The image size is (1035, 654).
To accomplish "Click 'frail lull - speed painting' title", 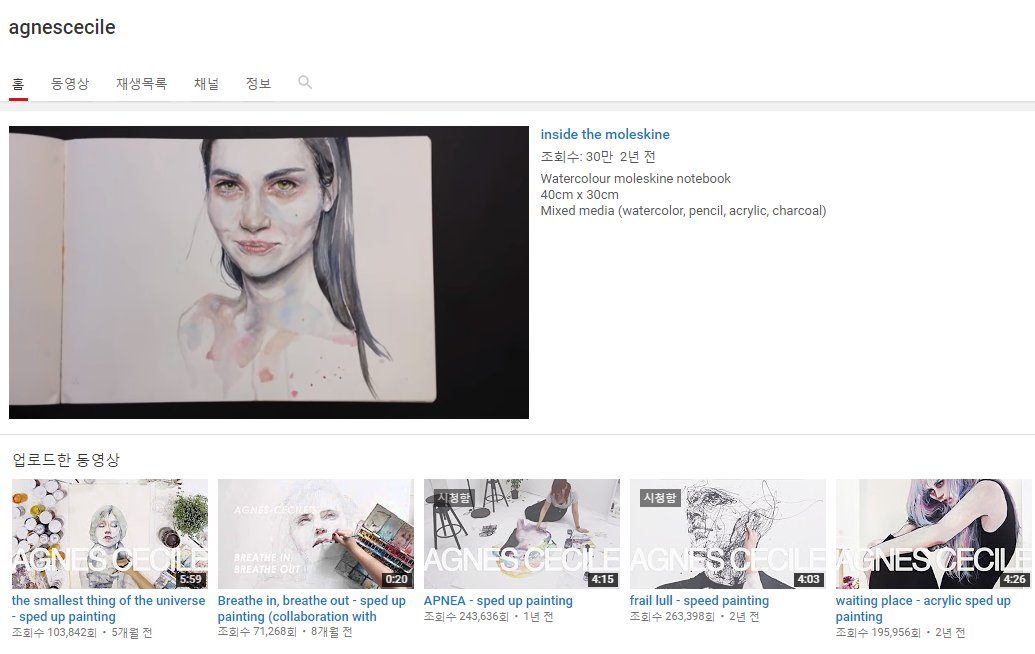I will [x=699, y=601].
